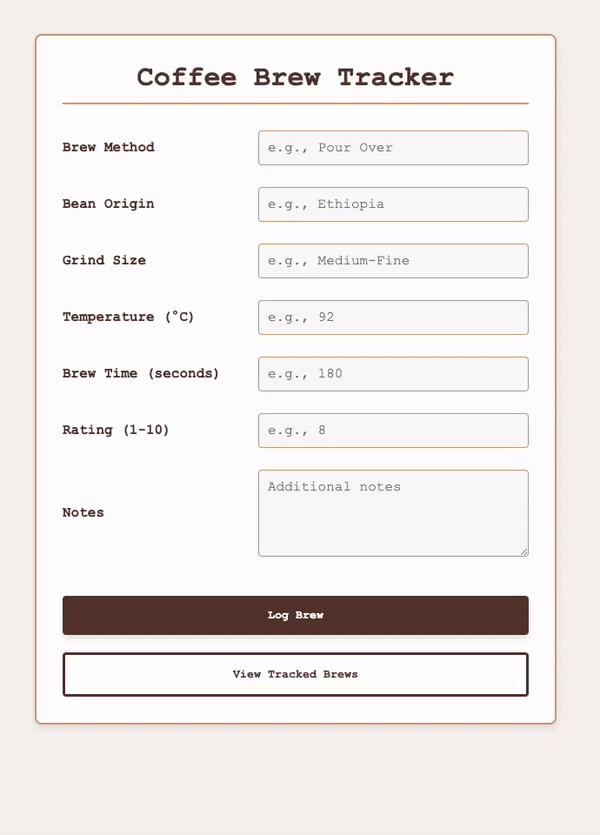Select the Grind Size input field

coord(393,260)
